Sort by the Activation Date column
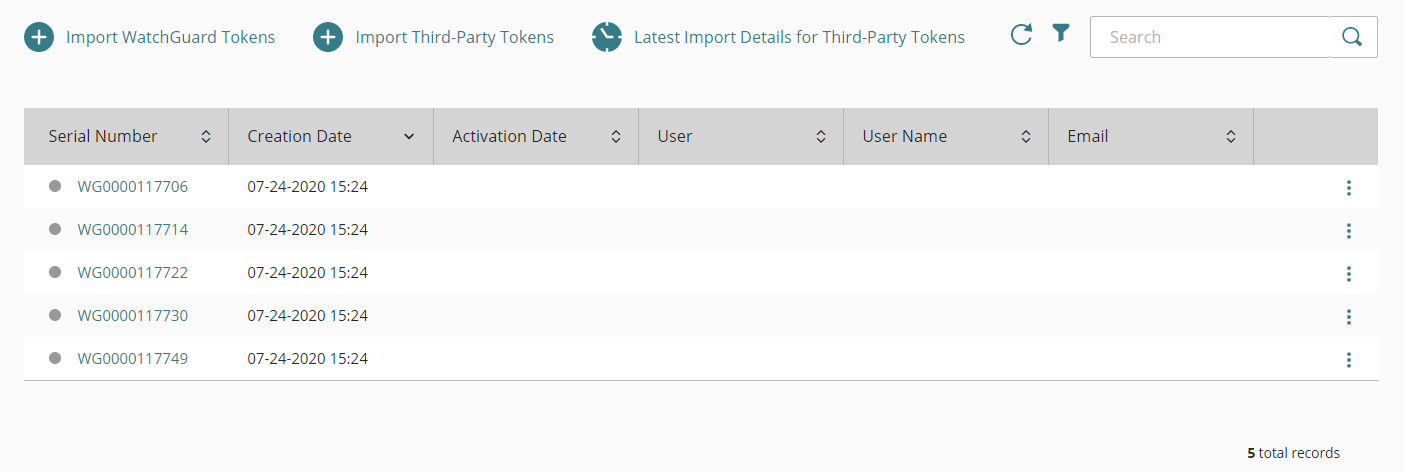The width and height of the screenshot is (1404, 472). [614, 137]
